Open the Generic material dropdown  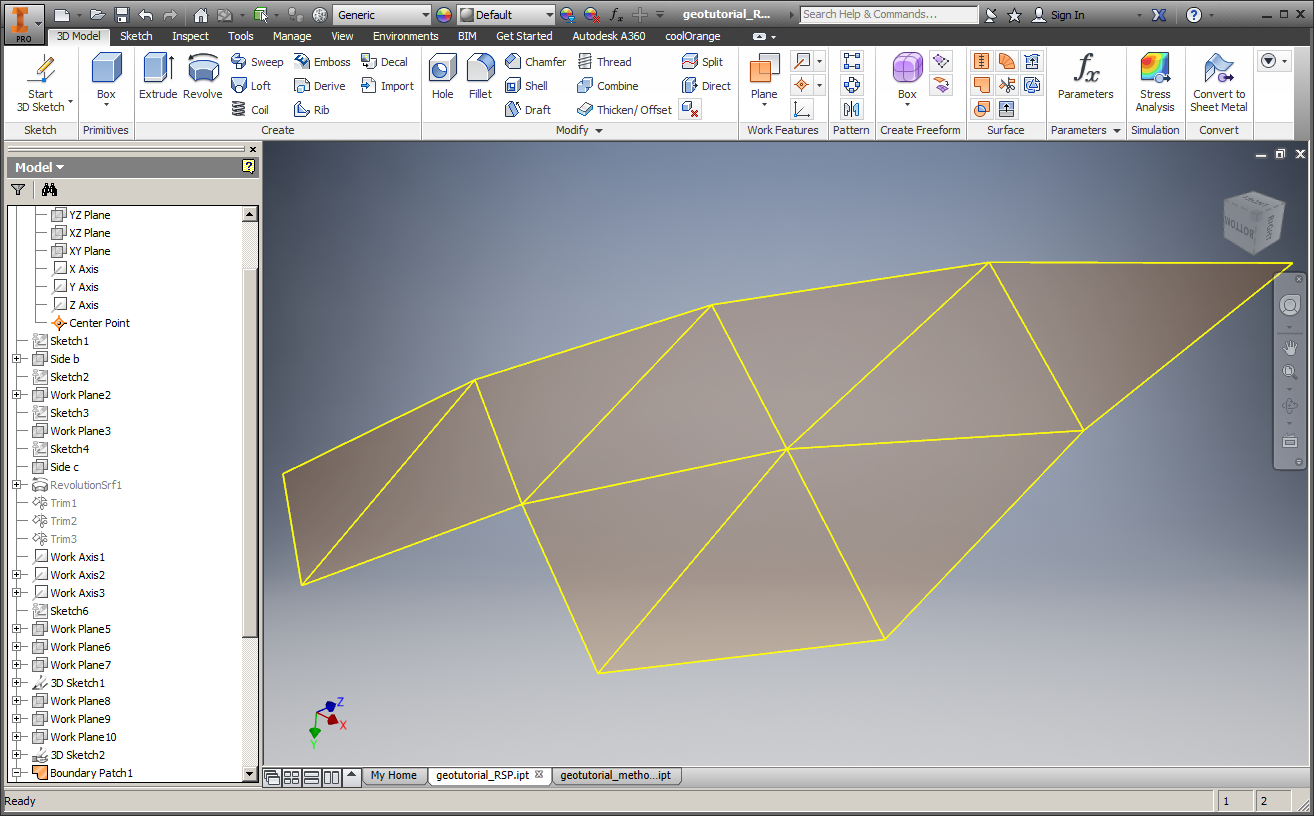[x=425, y=15]
